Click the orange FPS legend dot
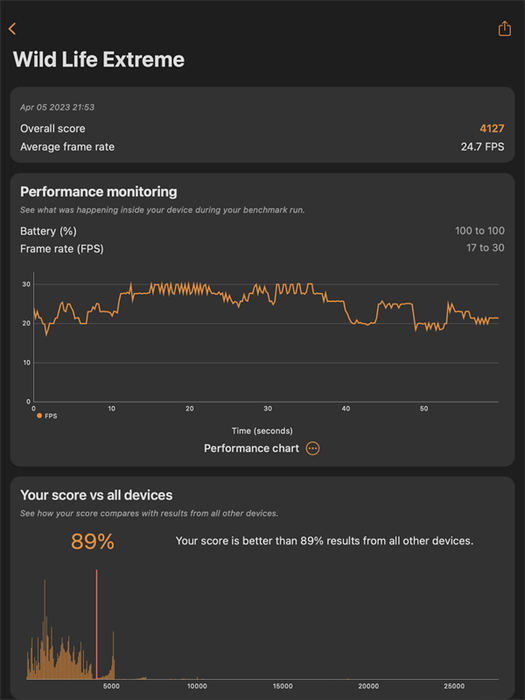 (x=39, y=416)
